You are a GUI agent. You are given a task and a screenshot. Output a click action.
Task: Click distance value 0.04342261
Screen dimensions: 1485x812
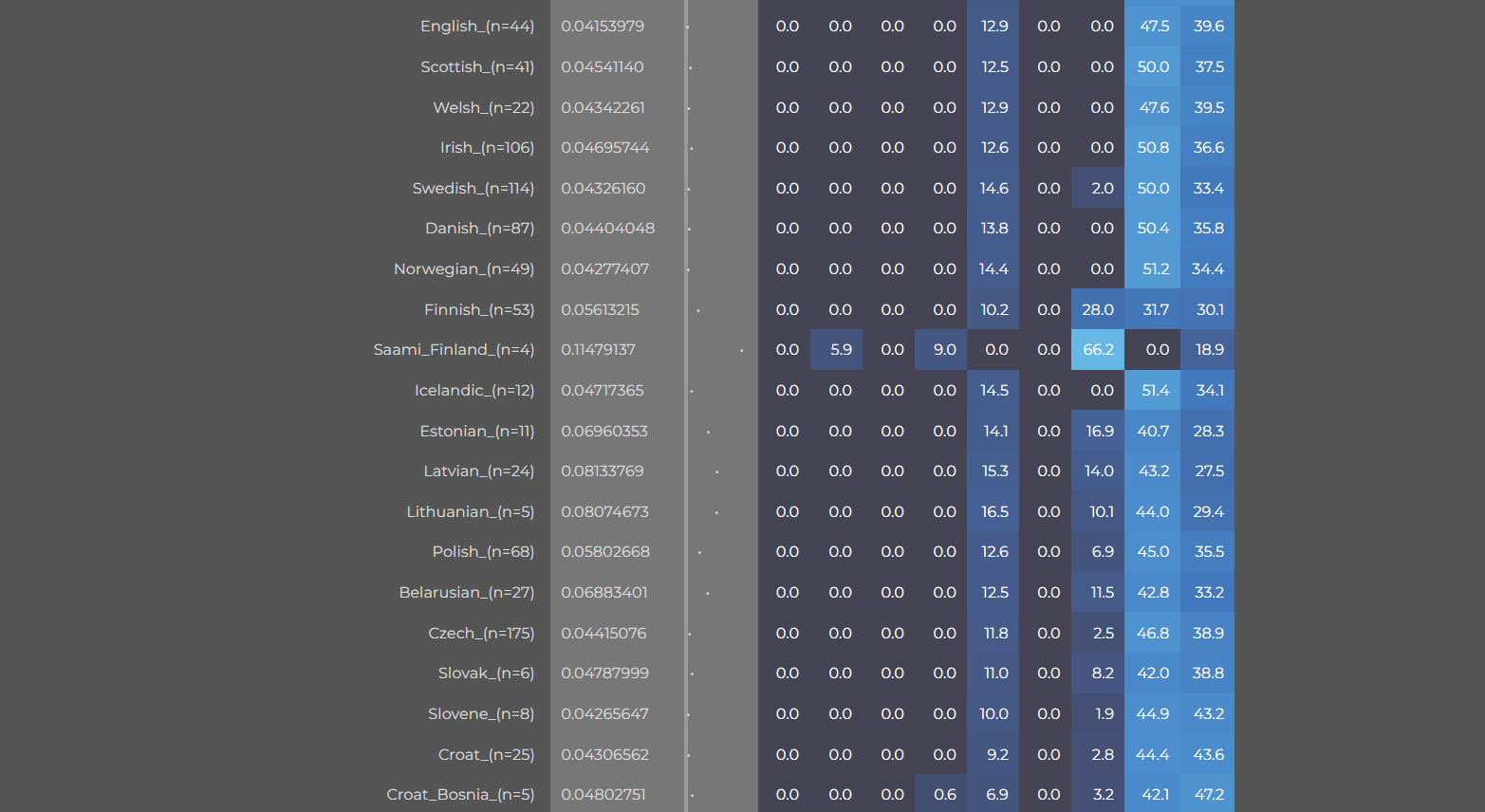click(x=603, y=108)
